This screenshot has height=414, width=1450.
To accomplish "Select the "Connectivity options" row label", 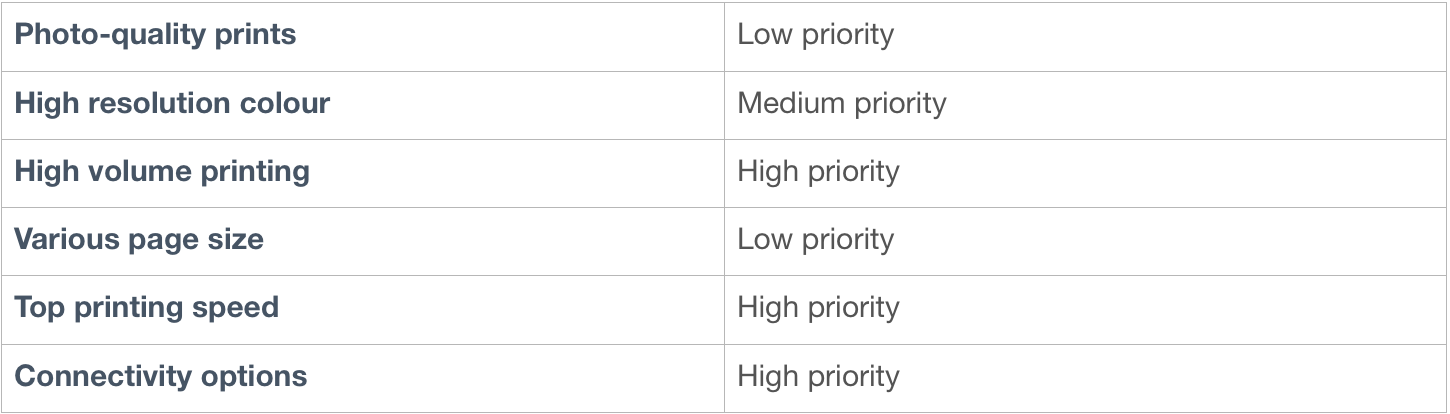I will pos(161,376).
